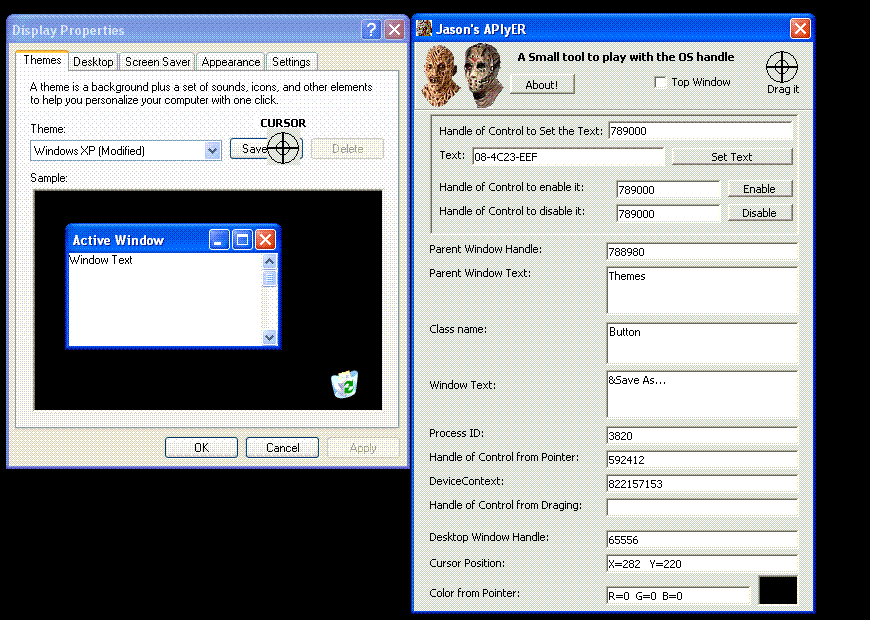The image size is (870, 620).
Task: Expand the Theme dropdown list
Action: click(212, 151)
